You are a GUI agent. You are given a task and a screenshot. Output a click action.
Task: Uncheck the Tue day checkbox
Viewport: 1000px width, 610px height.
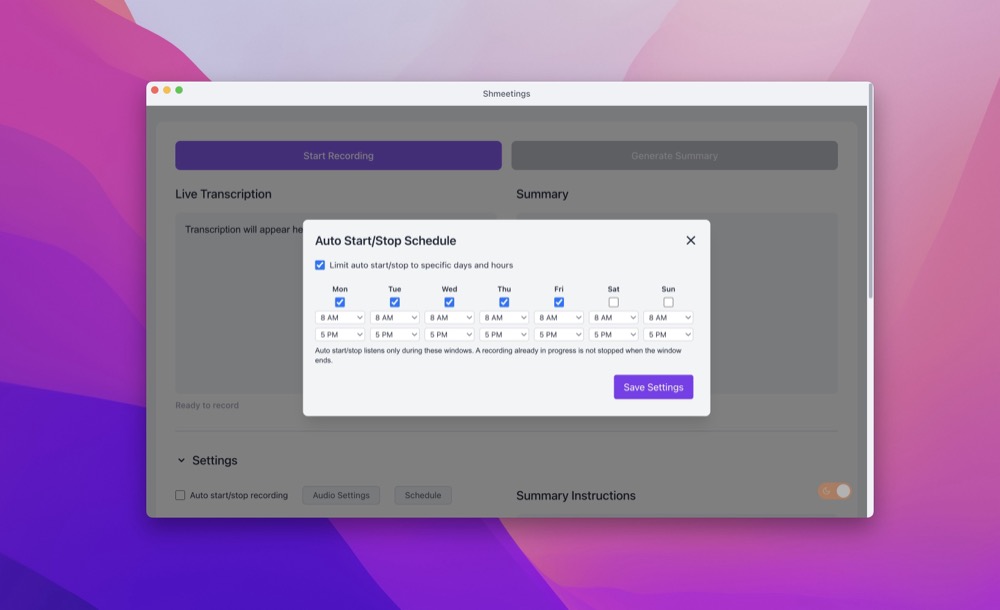click(x=395, y=302)
